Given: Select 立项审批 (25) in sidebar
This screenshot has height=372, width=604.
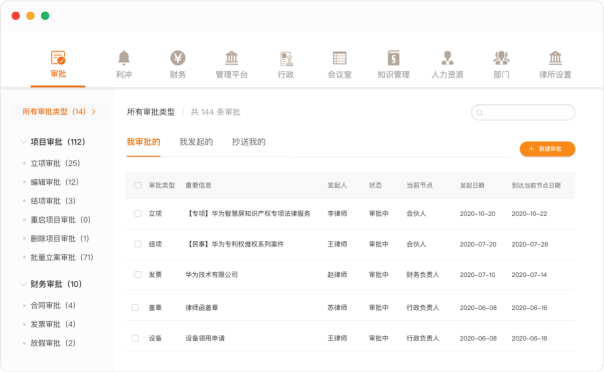Looking at the screenshot, I should click(x=55, y=163).
